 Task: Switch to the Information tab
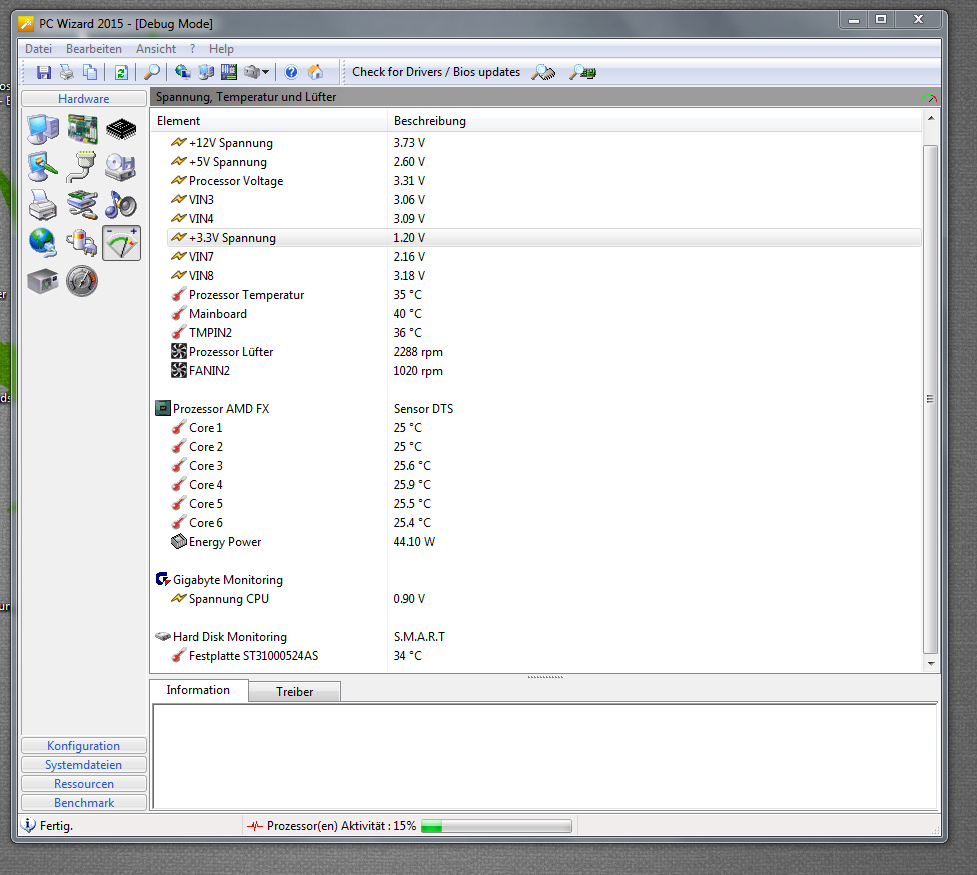(x=198, y=690)
